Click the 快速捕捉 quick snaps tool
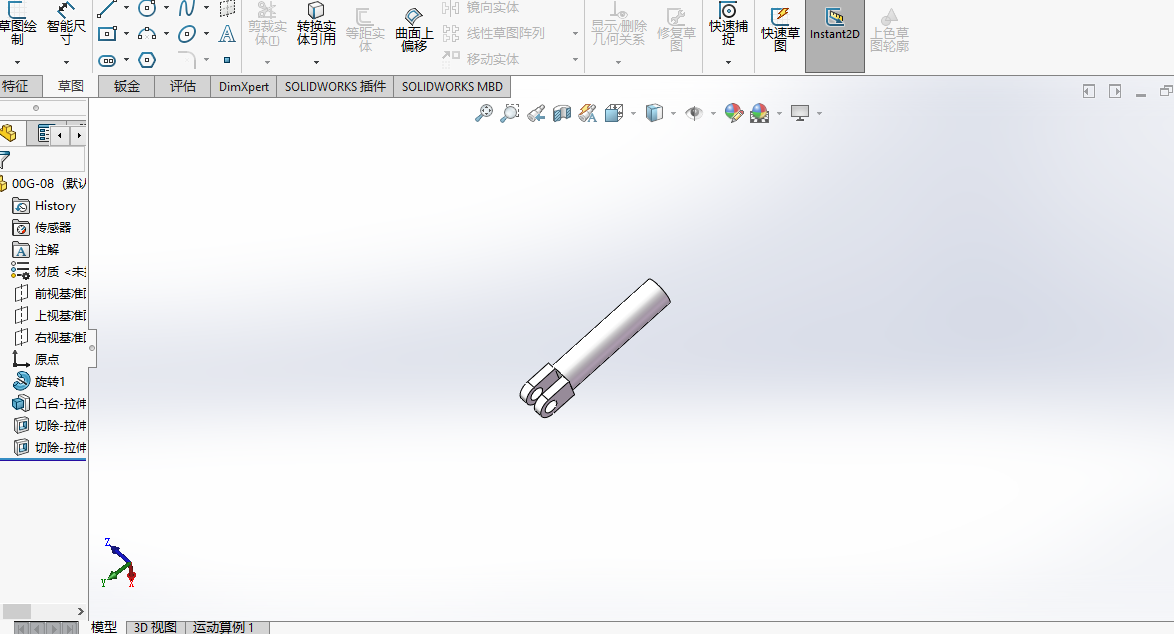Image resolution: width=1174 pixels, height=634 pixels. pos(728,24)
